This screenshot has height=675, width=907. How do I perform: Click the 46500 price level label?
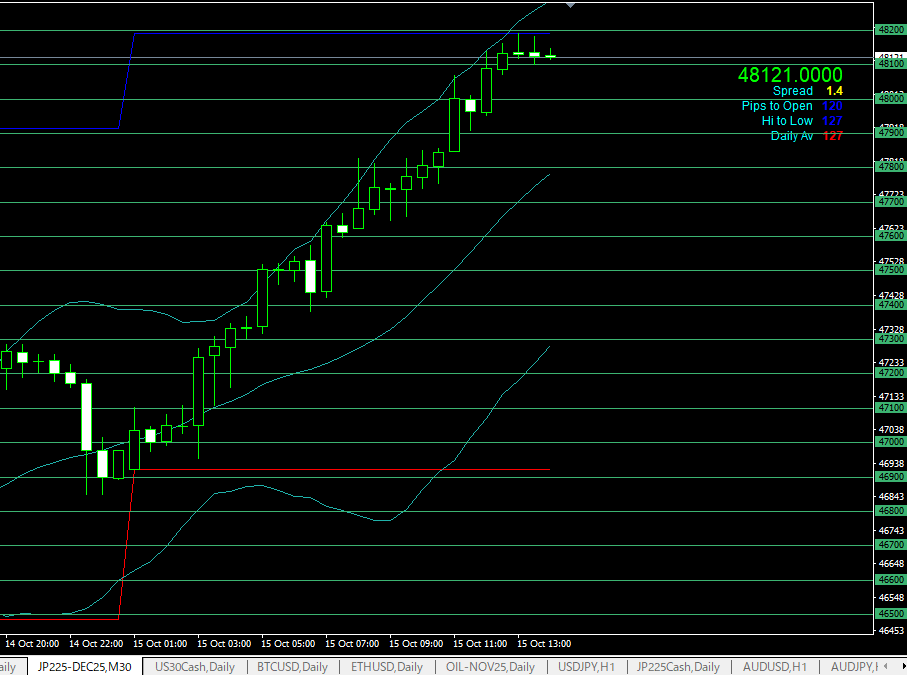coord(889,614)
